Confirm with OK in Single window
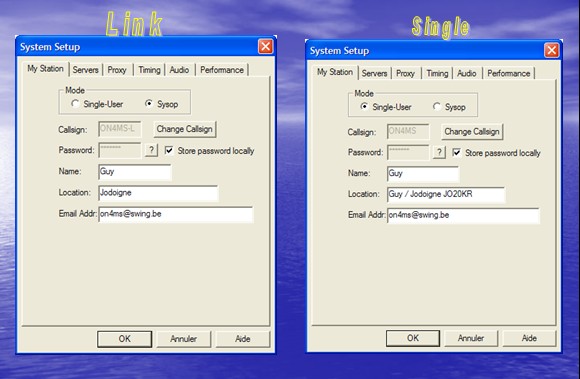 click(x=413, y=338)
